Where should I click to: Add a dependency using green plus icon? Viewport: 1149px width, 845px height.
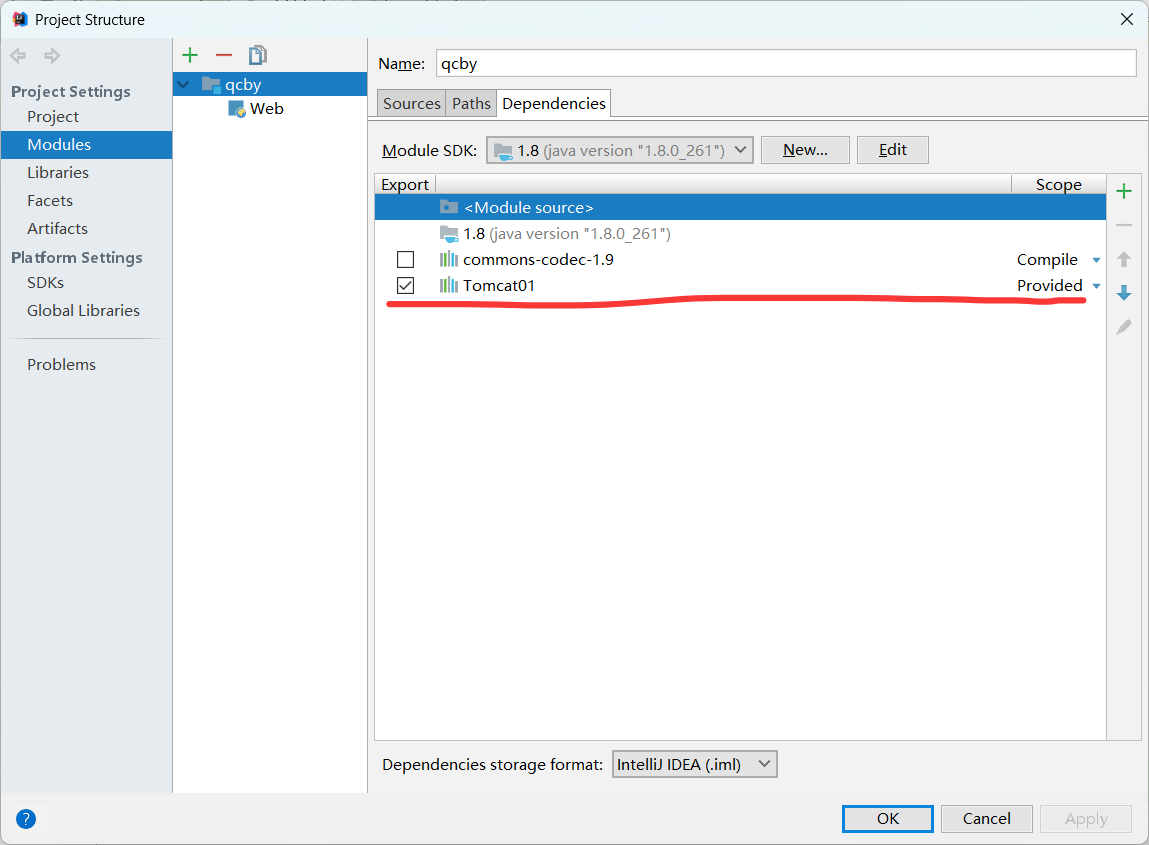click(x=1123, y=192)
